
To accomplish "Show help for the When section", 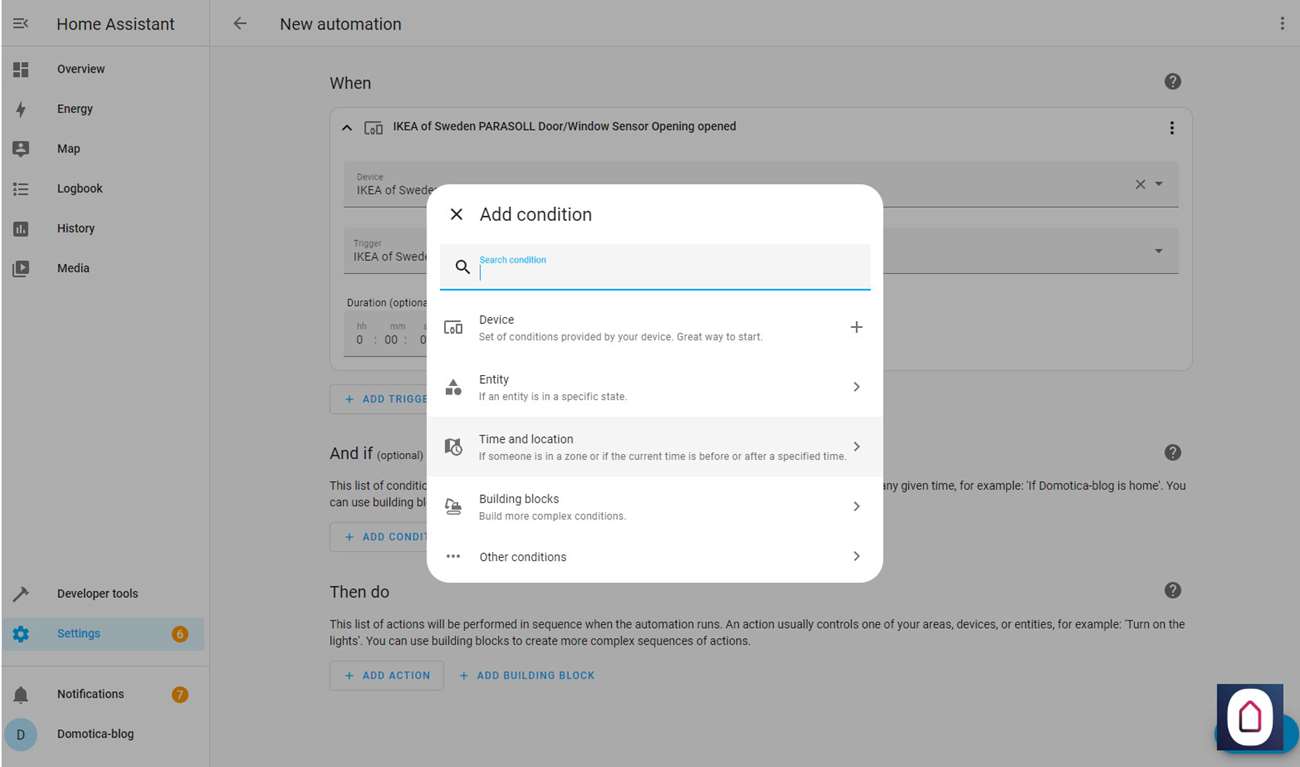I will point(1173,82).
